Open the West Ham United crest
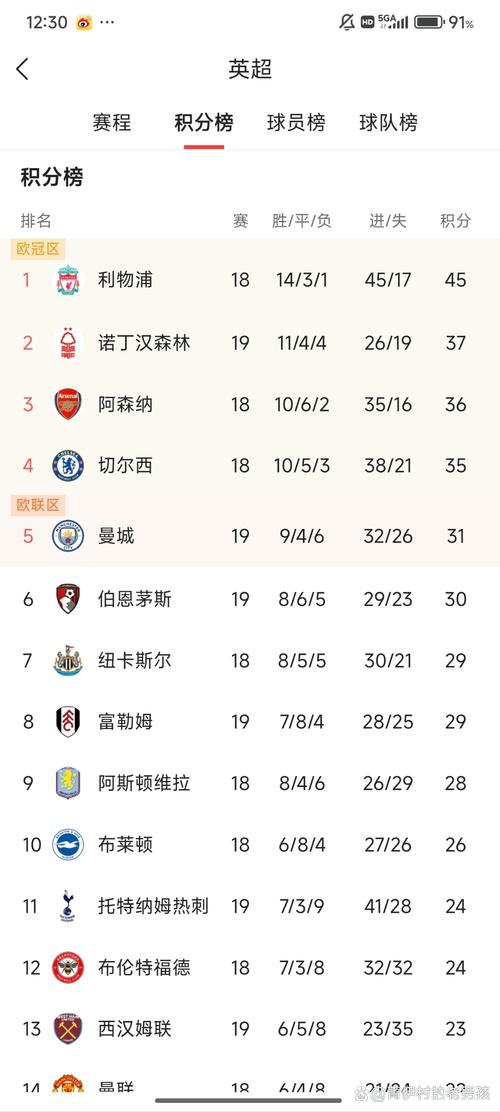The width and height of the screenshot is (500, 1112). (x=68, y=1028)
